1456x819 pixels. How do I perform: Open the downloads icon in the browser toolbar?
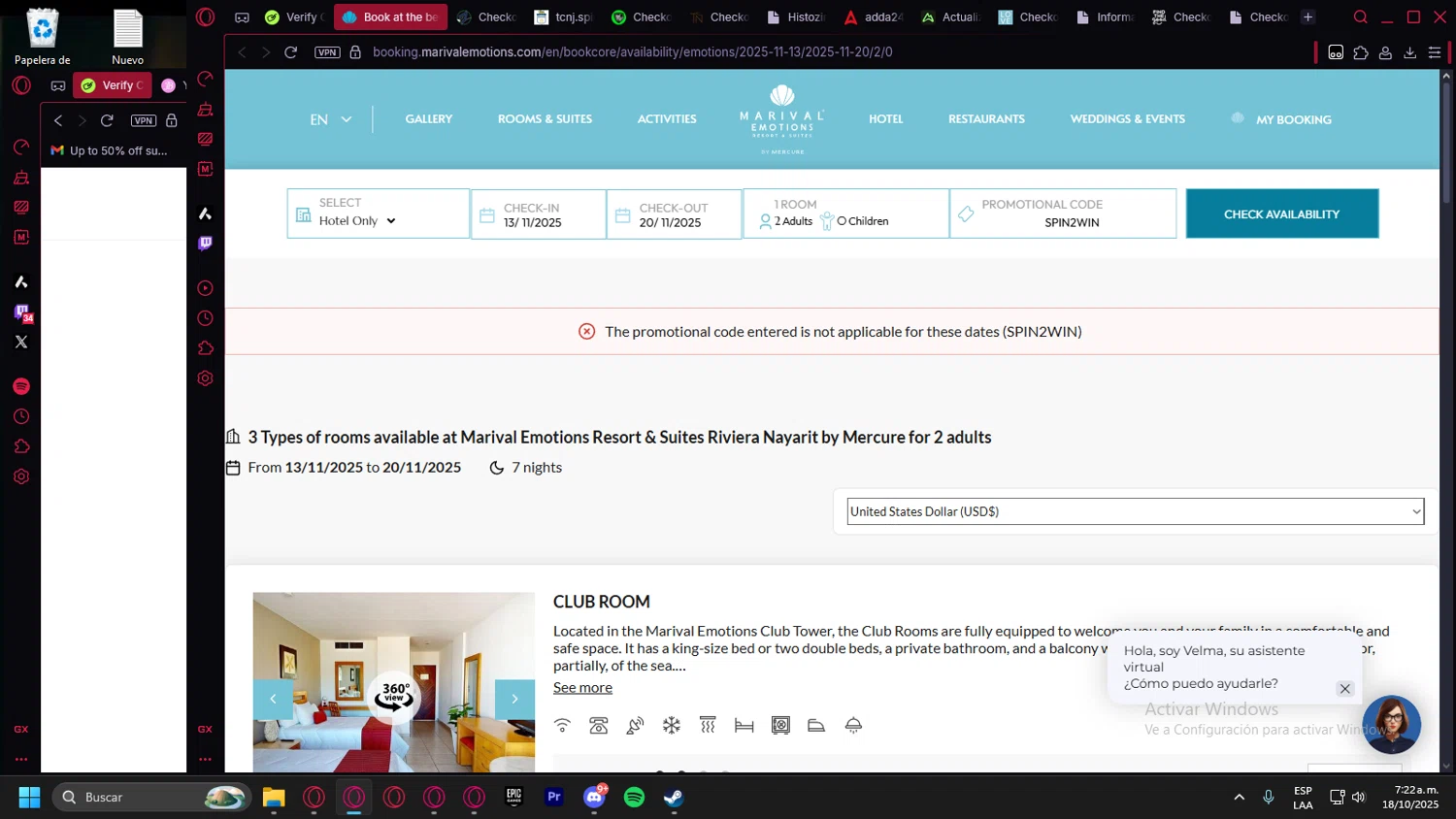point(1410,52)
